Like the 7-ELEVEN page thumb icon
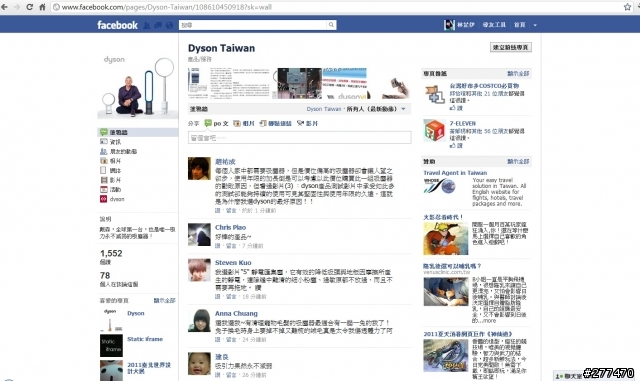The width and height of the screenshot is (640, 381). point(452,146)
